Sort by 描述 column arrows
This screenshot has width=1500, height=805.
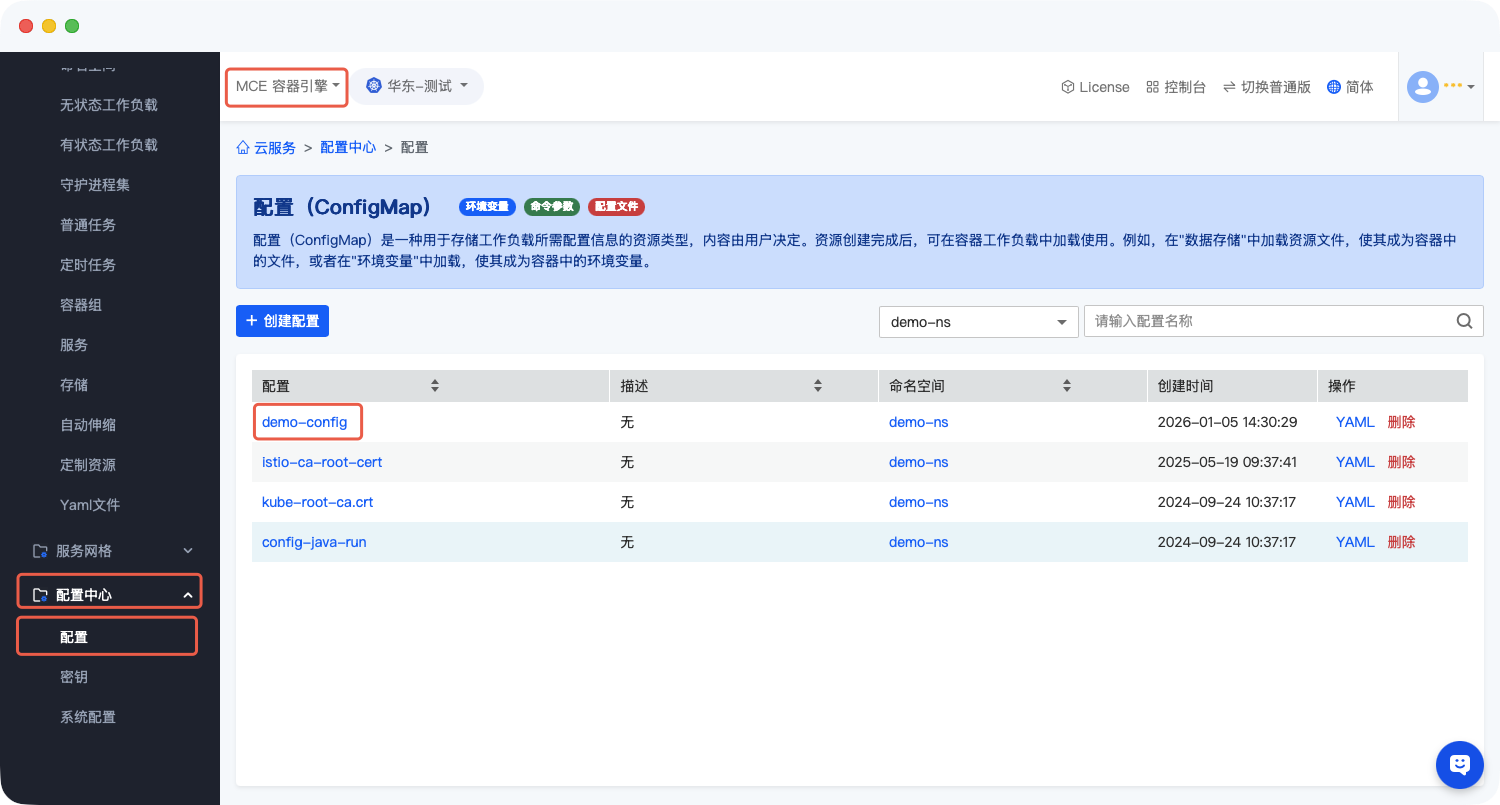pos(818,386)
